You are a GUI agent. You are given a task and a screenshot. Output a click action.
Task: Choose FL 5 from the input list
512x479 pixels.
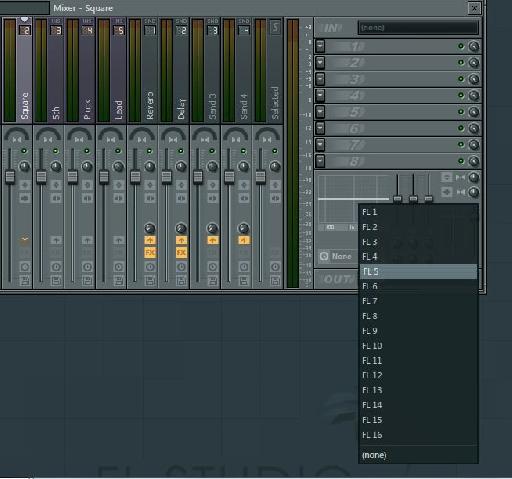pyautogui.click(x=418, y=272)
